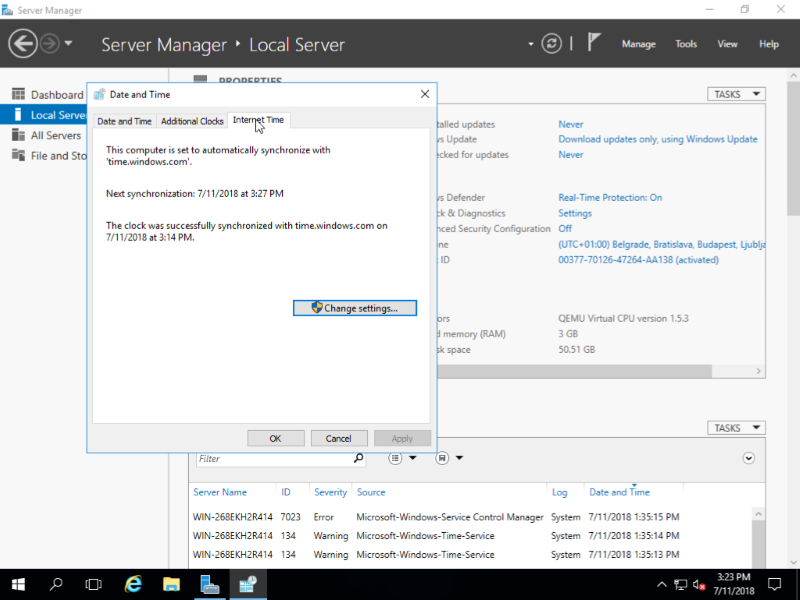Click the search magnifier in Filter box
This screenshot has width=800, height=600.
tap(359, 458)
